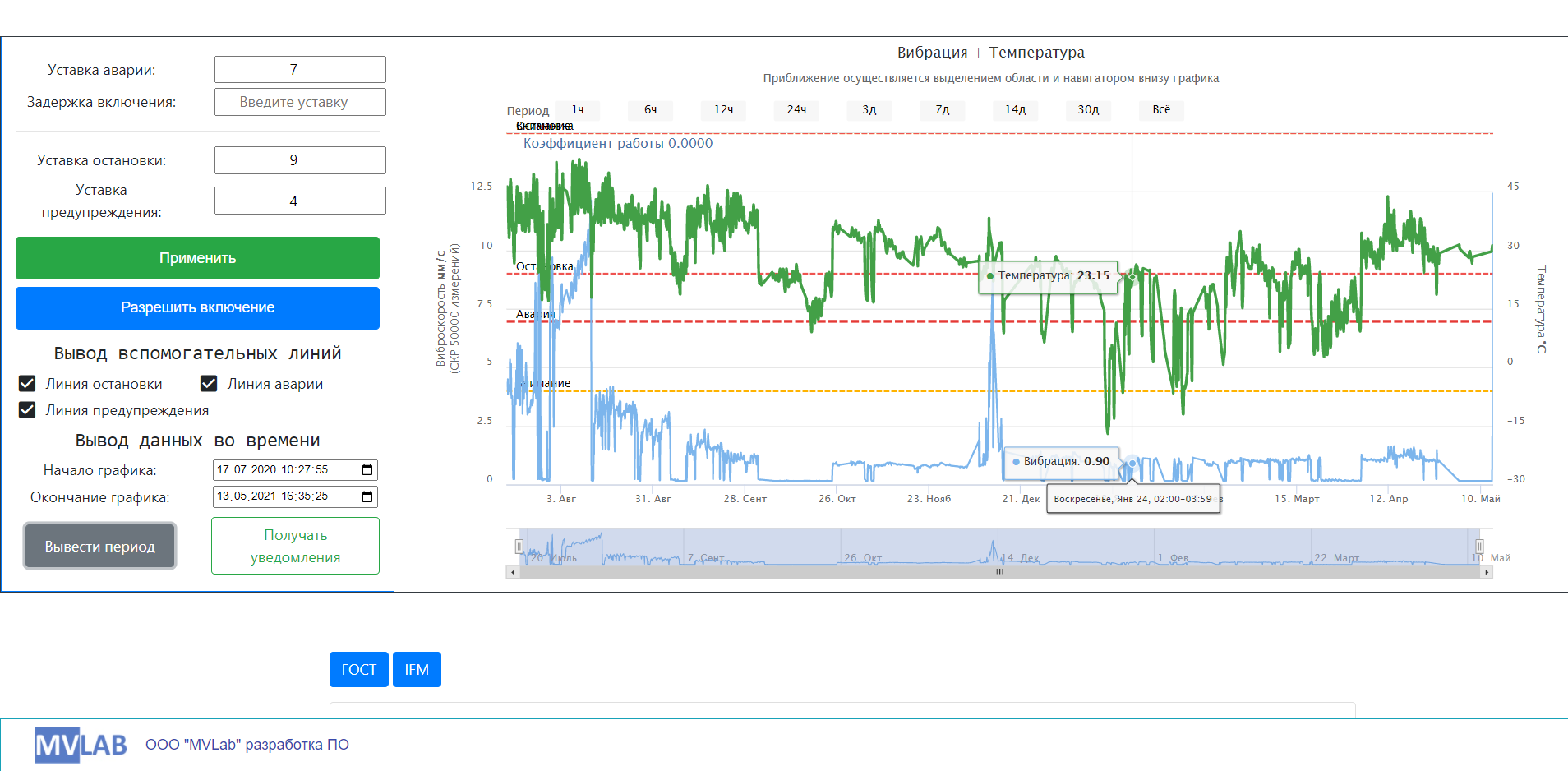Uncheck the Линия аварии checkbox

(209, 384)
